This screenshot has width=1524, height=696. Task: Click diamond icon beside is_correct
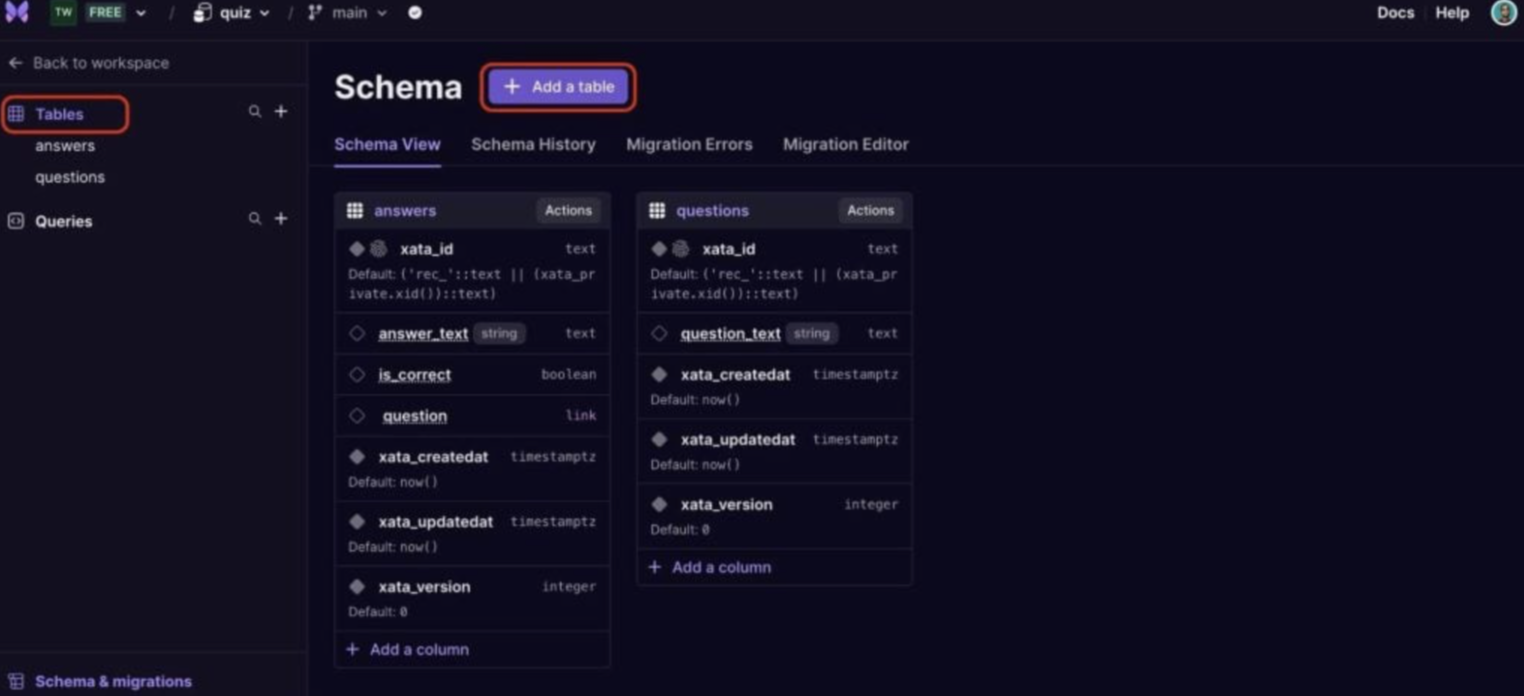point(357,375)
